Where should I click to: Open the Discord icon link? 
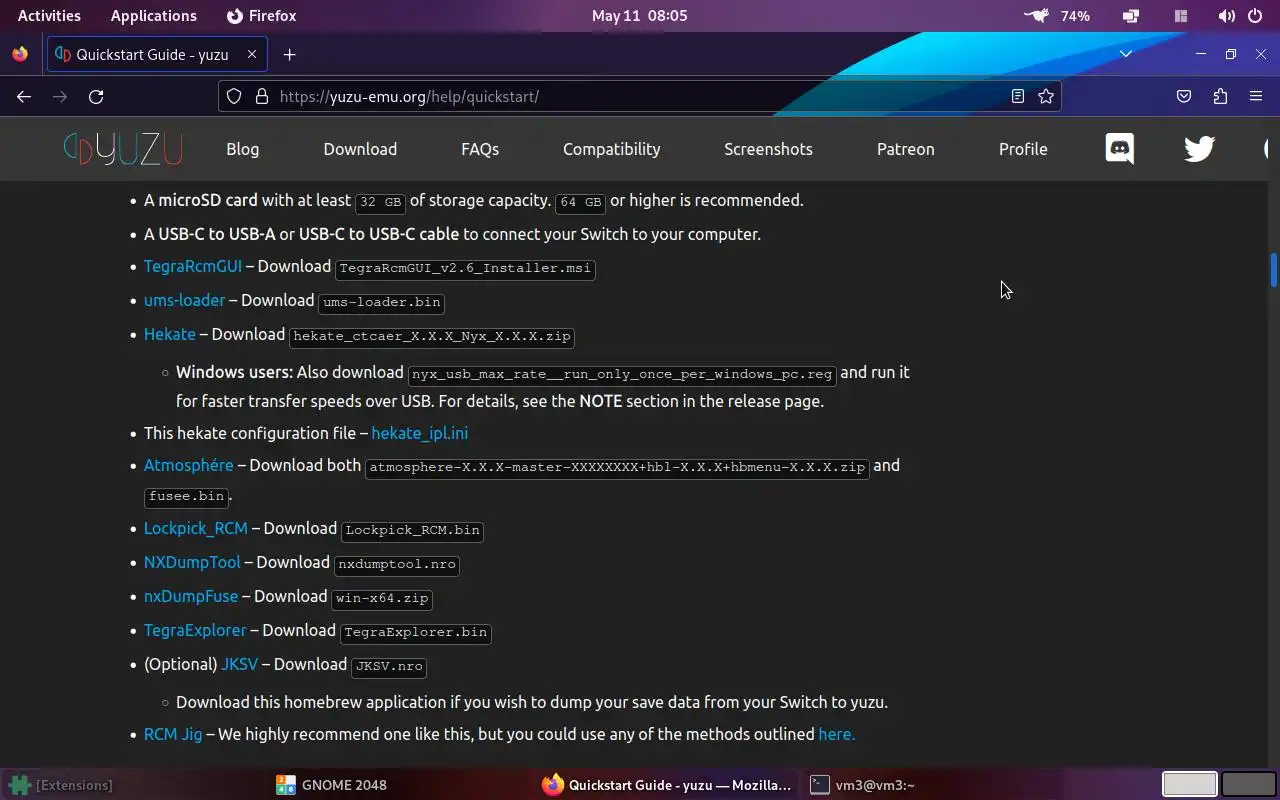1119,149
